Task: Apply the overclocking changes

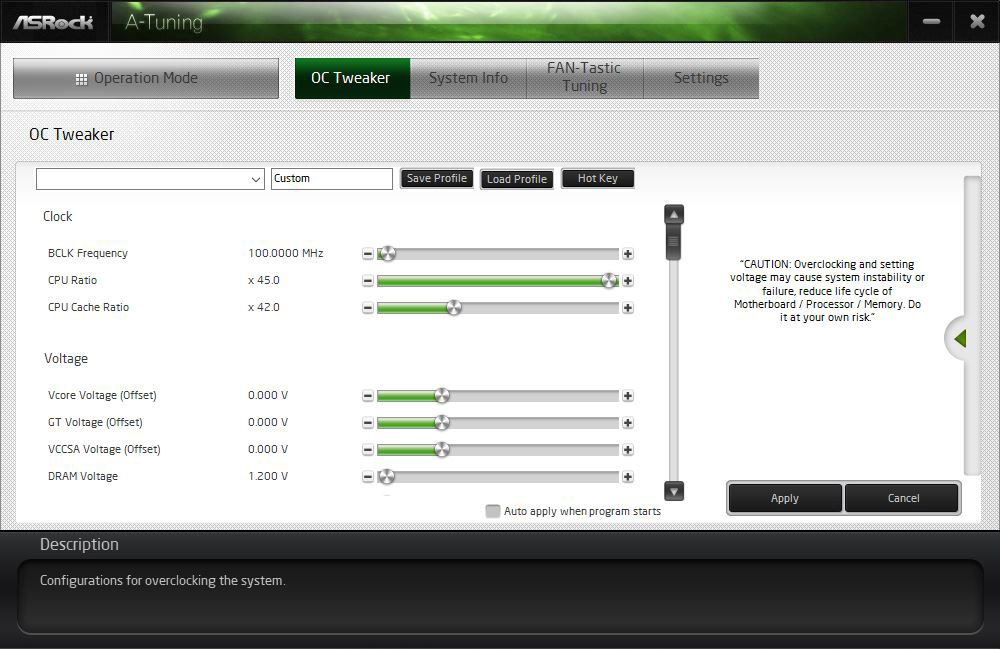Action: (784, 498)
